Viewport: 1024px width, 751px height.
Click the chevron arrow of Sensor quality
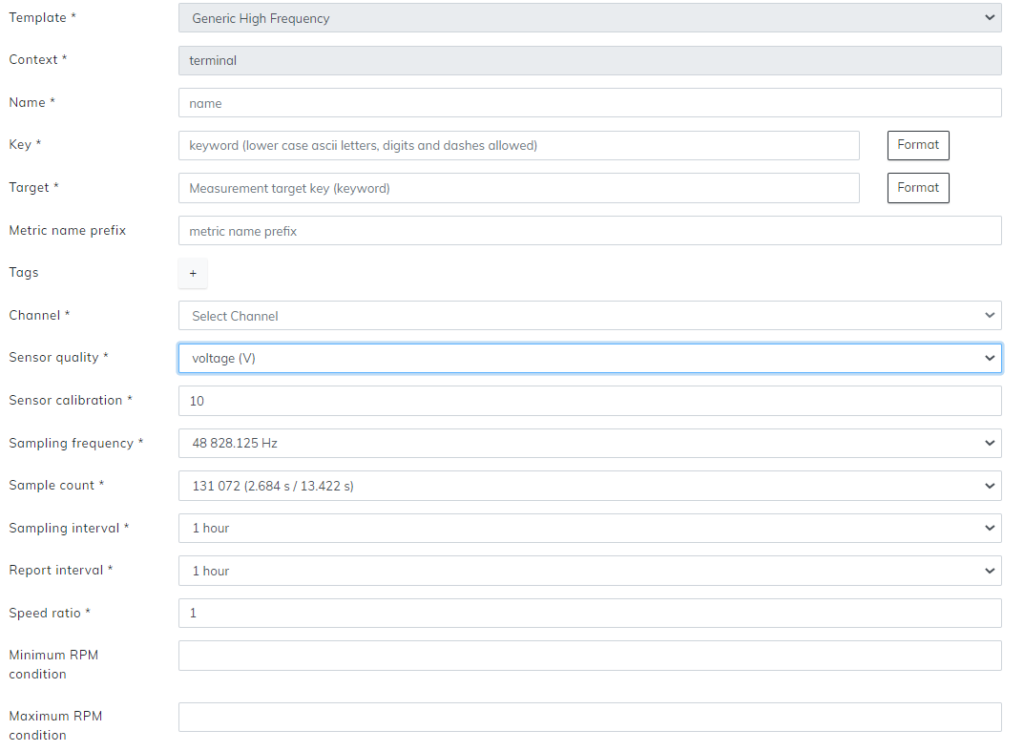click(x=989, y=358)
